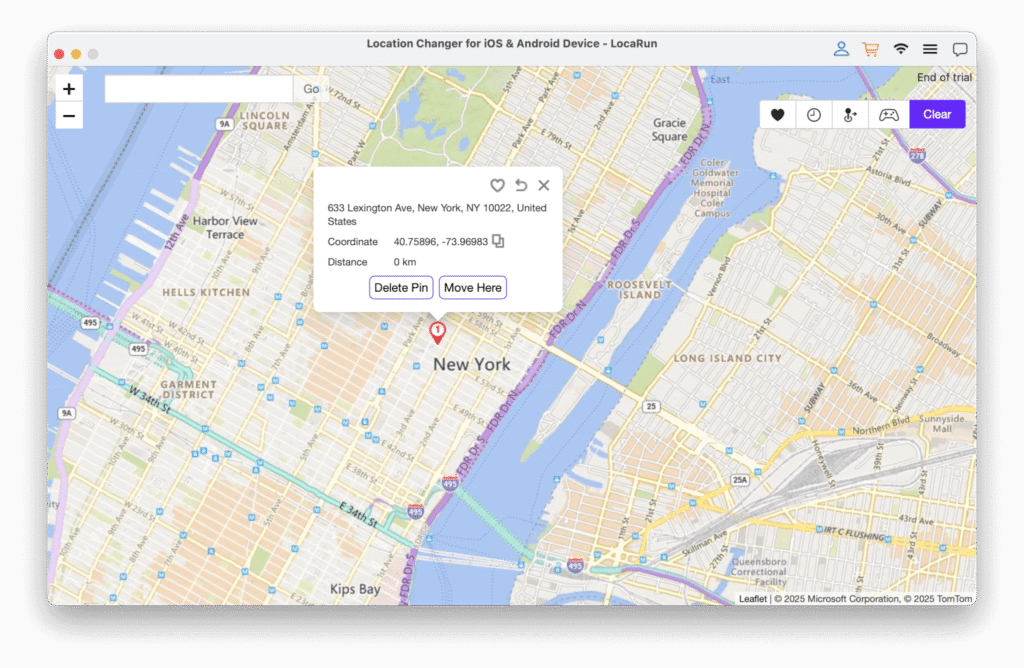Viewport: 1024px width, 668px height.
Task: Click the Garment District map label
Action: coord(188,389)
